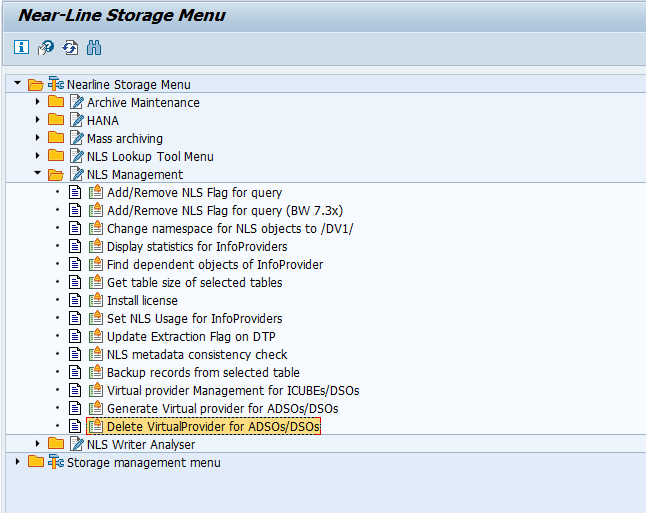Select Update Extraction Flag on DTP

(191, 337)
